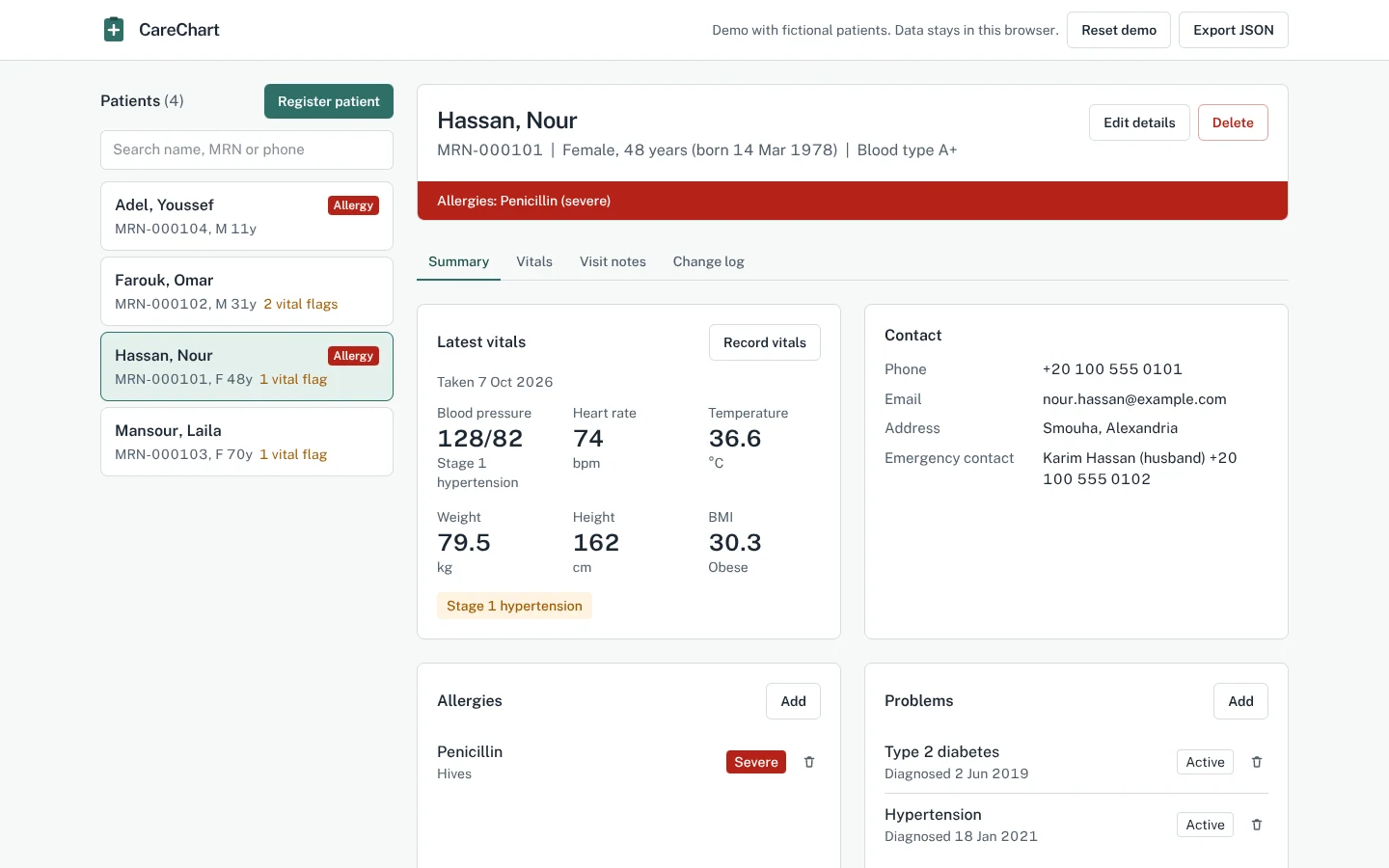Click the temperature value 36.6
1389x868 pixels.
(735, 438)
